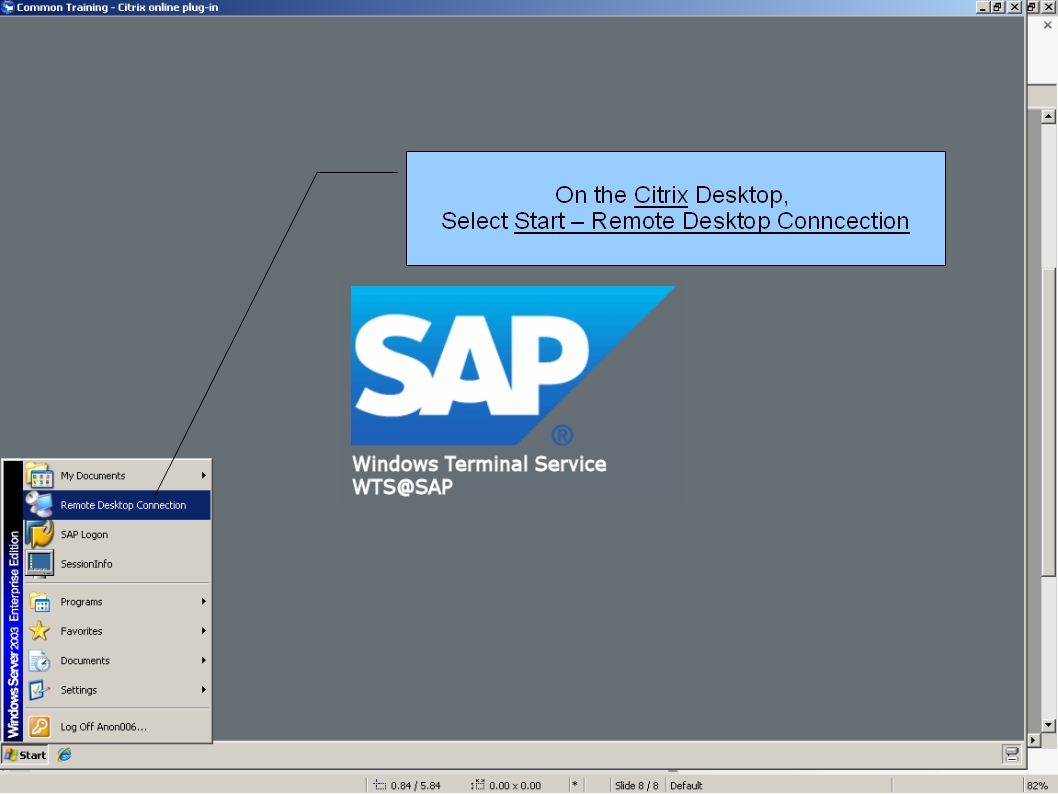Launch SessionInfo via its monitor icon
Image resolution: width=1058 pixels, height=794 pixels.
(40, 563)
